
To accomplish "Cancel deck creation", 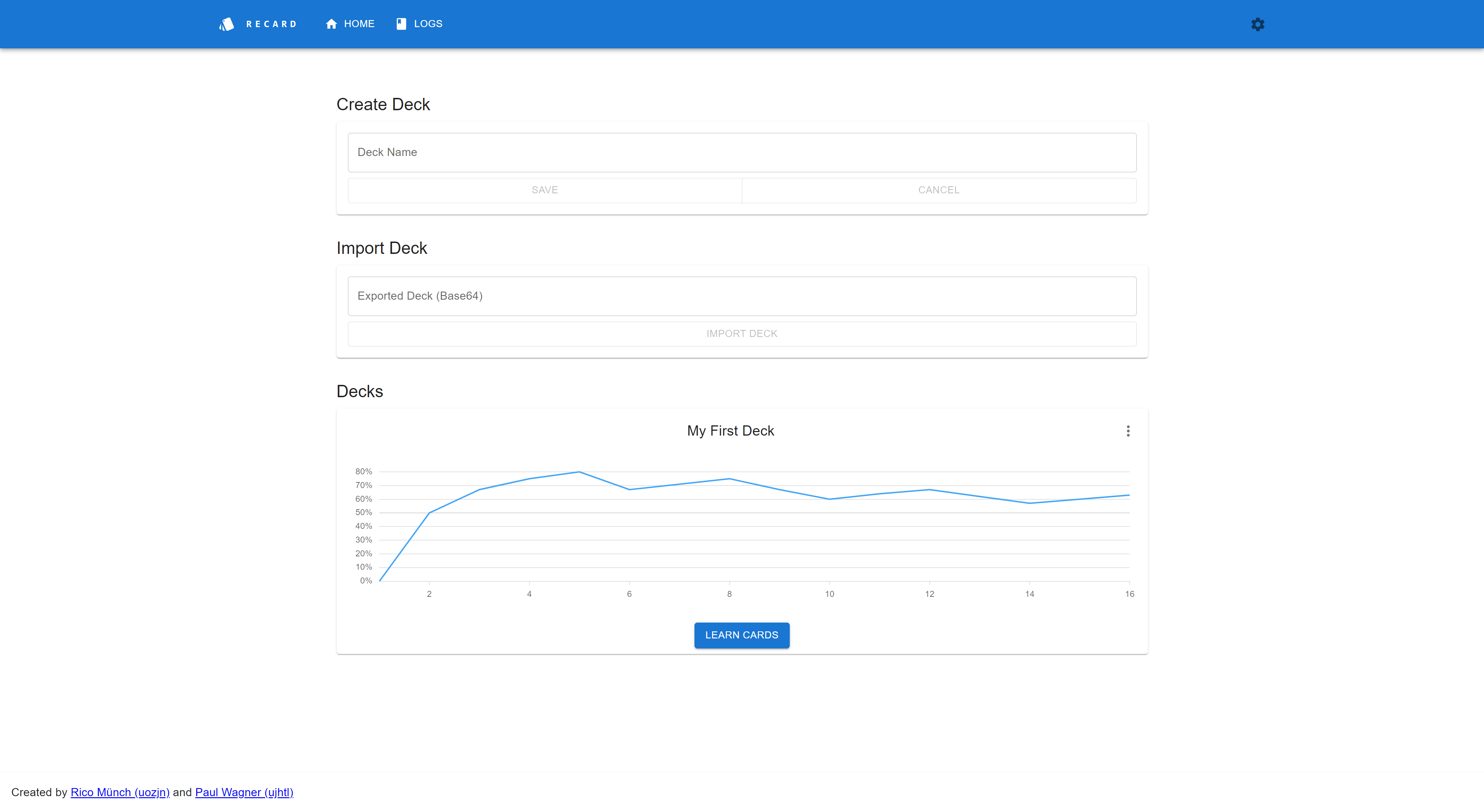I will [939, 190].
